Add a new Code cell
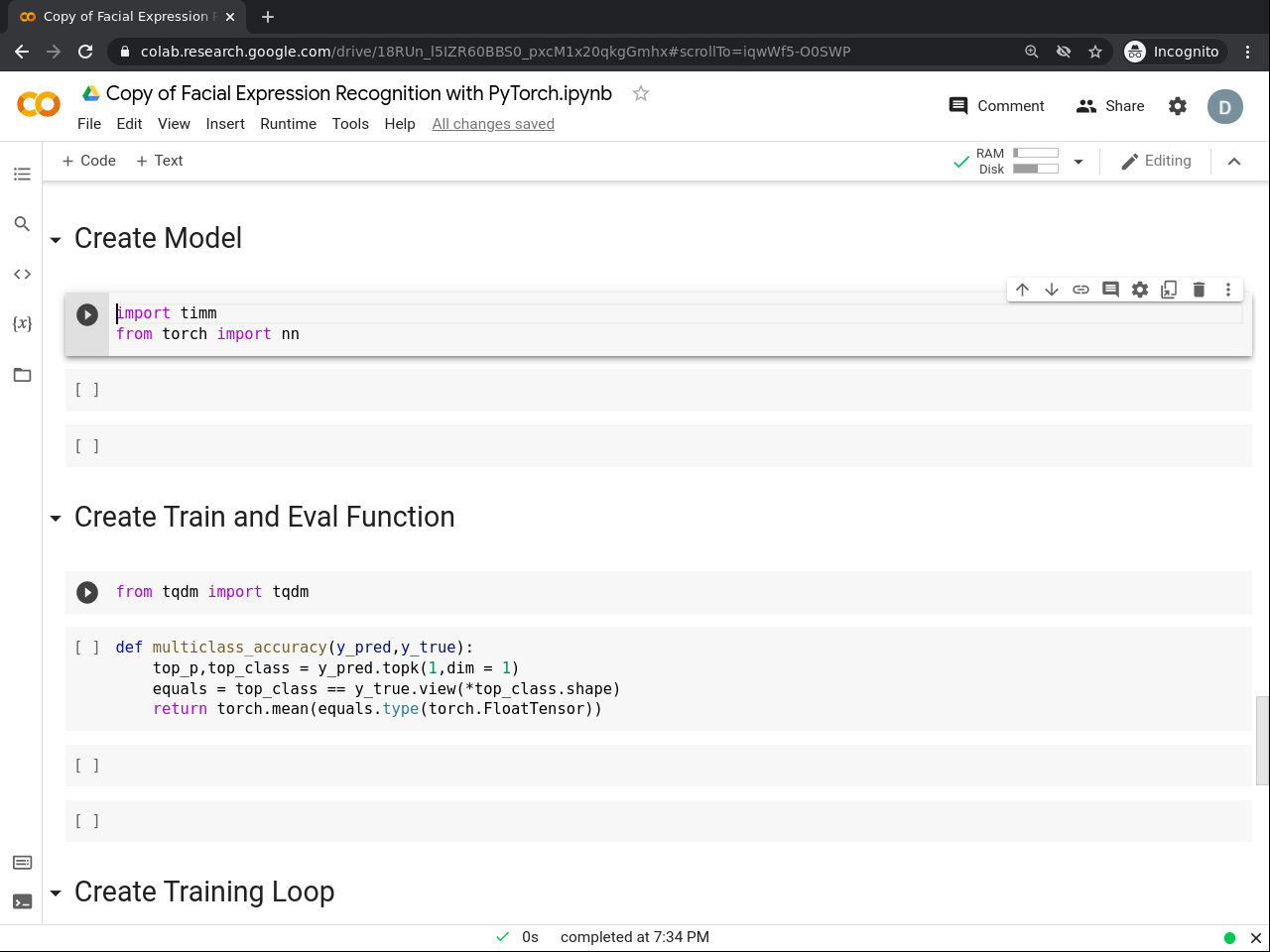This screenshot has width=1270, height=952. [89, 161]
